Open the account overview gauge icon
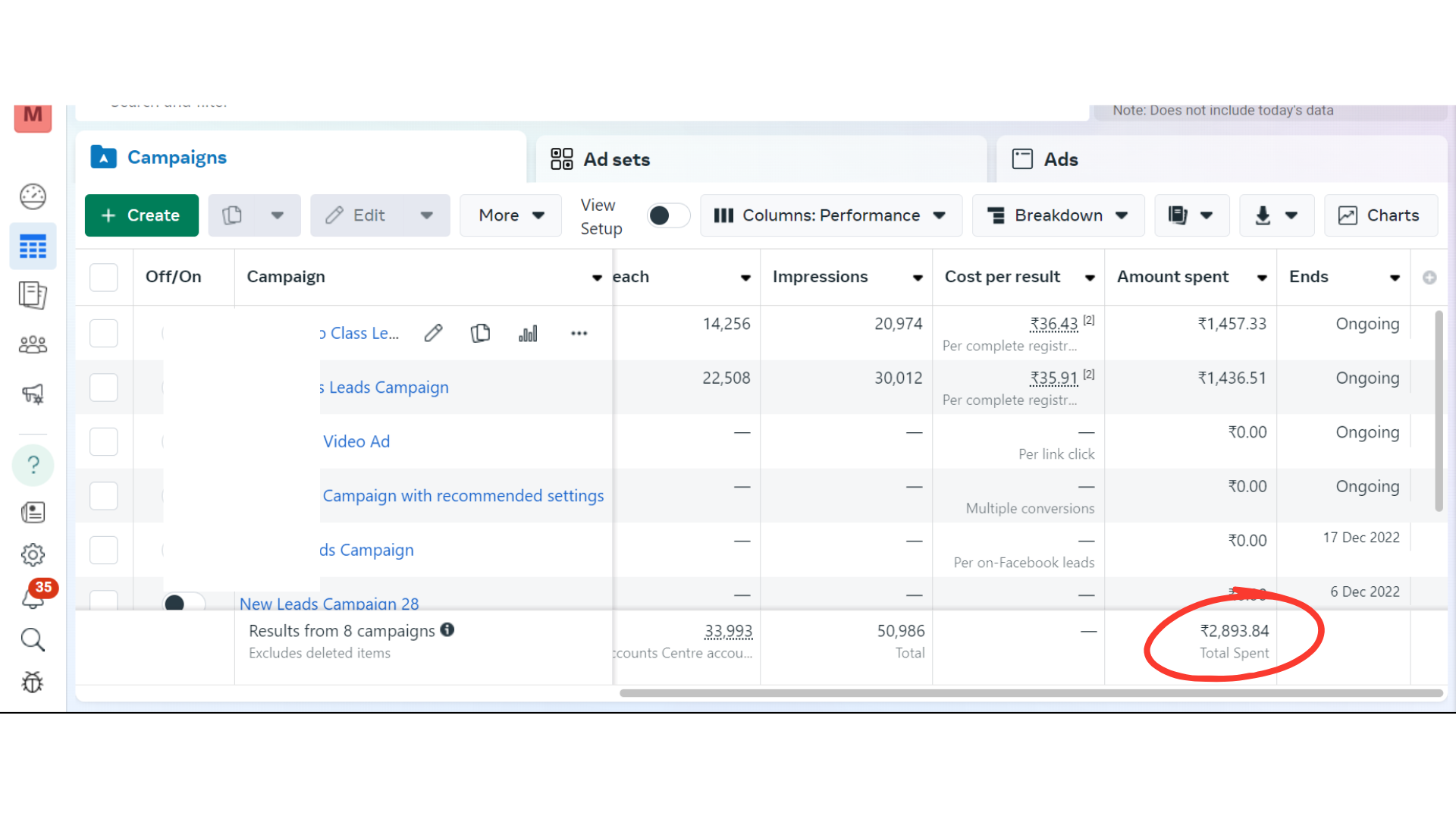This screenshot has height=819, width=1456. pos(33,196)
